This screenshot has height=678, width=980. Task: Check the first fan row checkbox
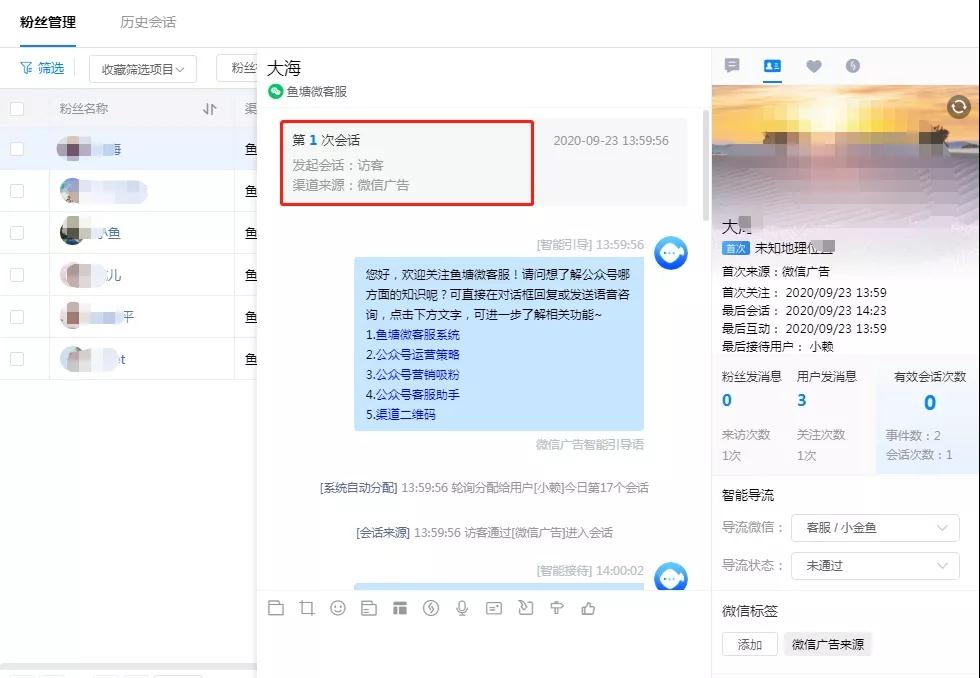(x=17, y=149)
